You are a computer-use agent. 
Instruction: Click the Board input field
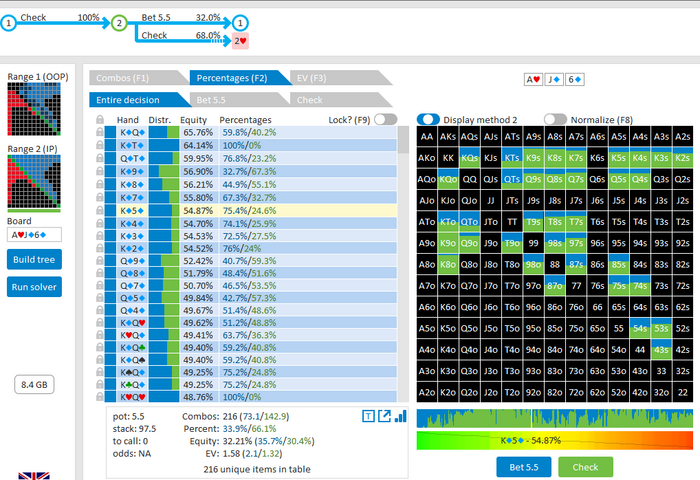click(34, 235)
